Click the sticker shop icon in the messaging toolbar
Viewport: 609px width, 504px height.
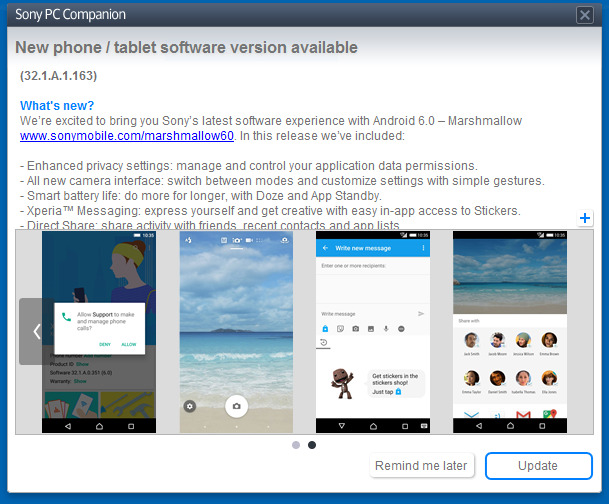coord(324,328)
